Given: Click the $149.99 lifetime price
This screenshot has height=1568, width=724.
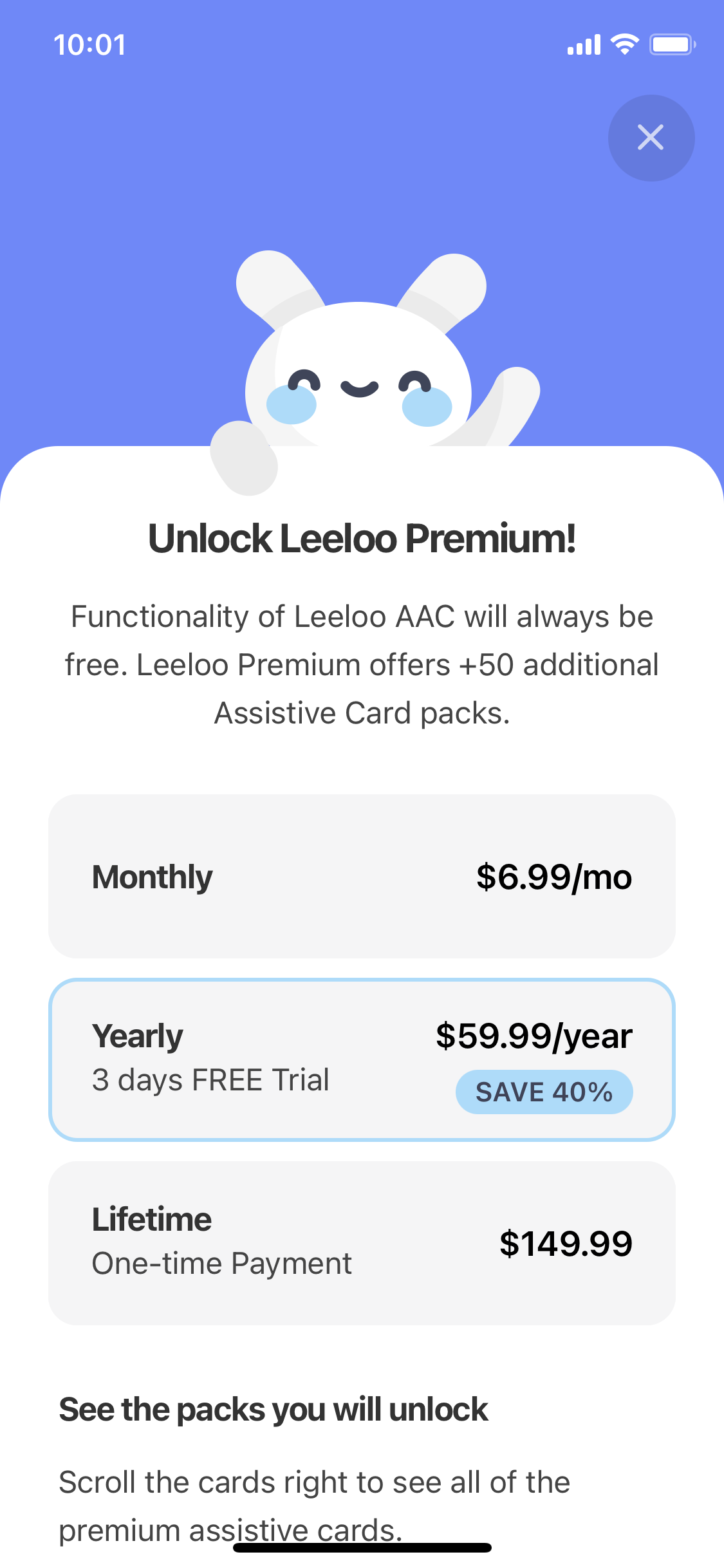Looking at the screenshot, I should pos(566,1243).
